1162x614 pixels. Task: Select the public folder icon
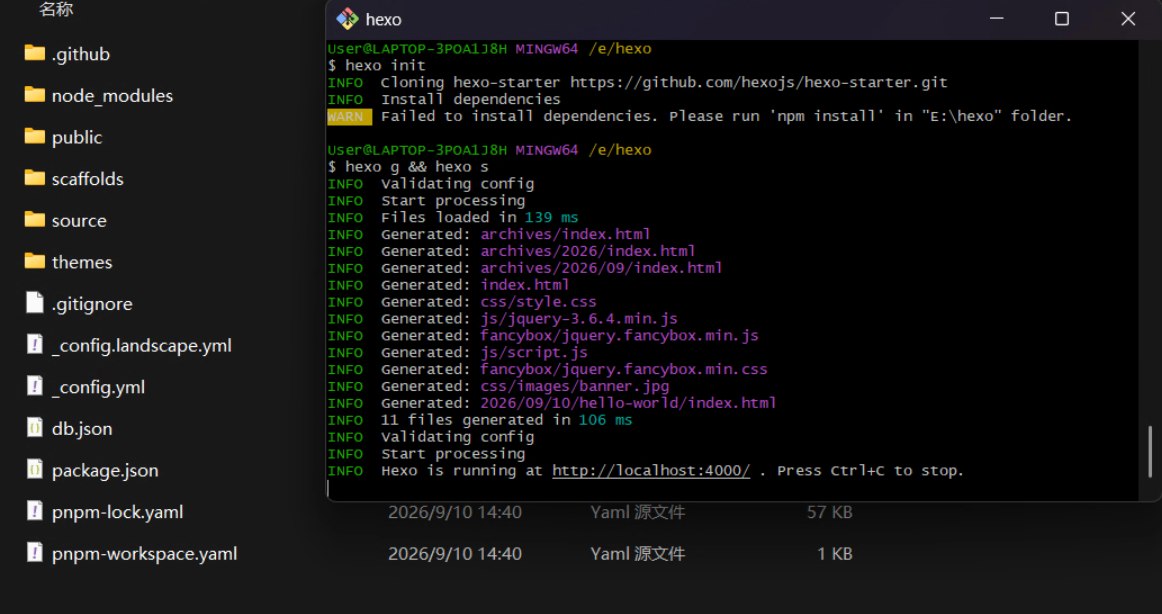point(34,136)
